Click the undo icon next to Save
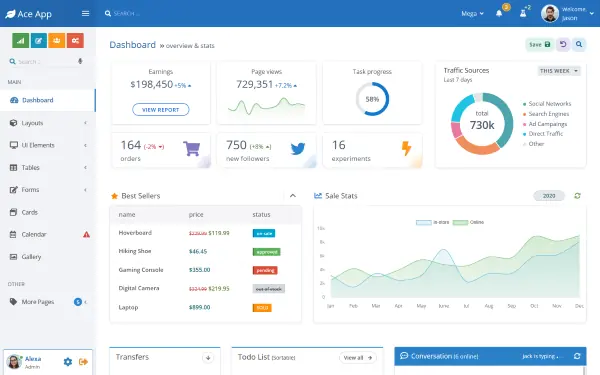Image resolution: width=600 pixels, height=375 pixels. click(x=563, y=44)
